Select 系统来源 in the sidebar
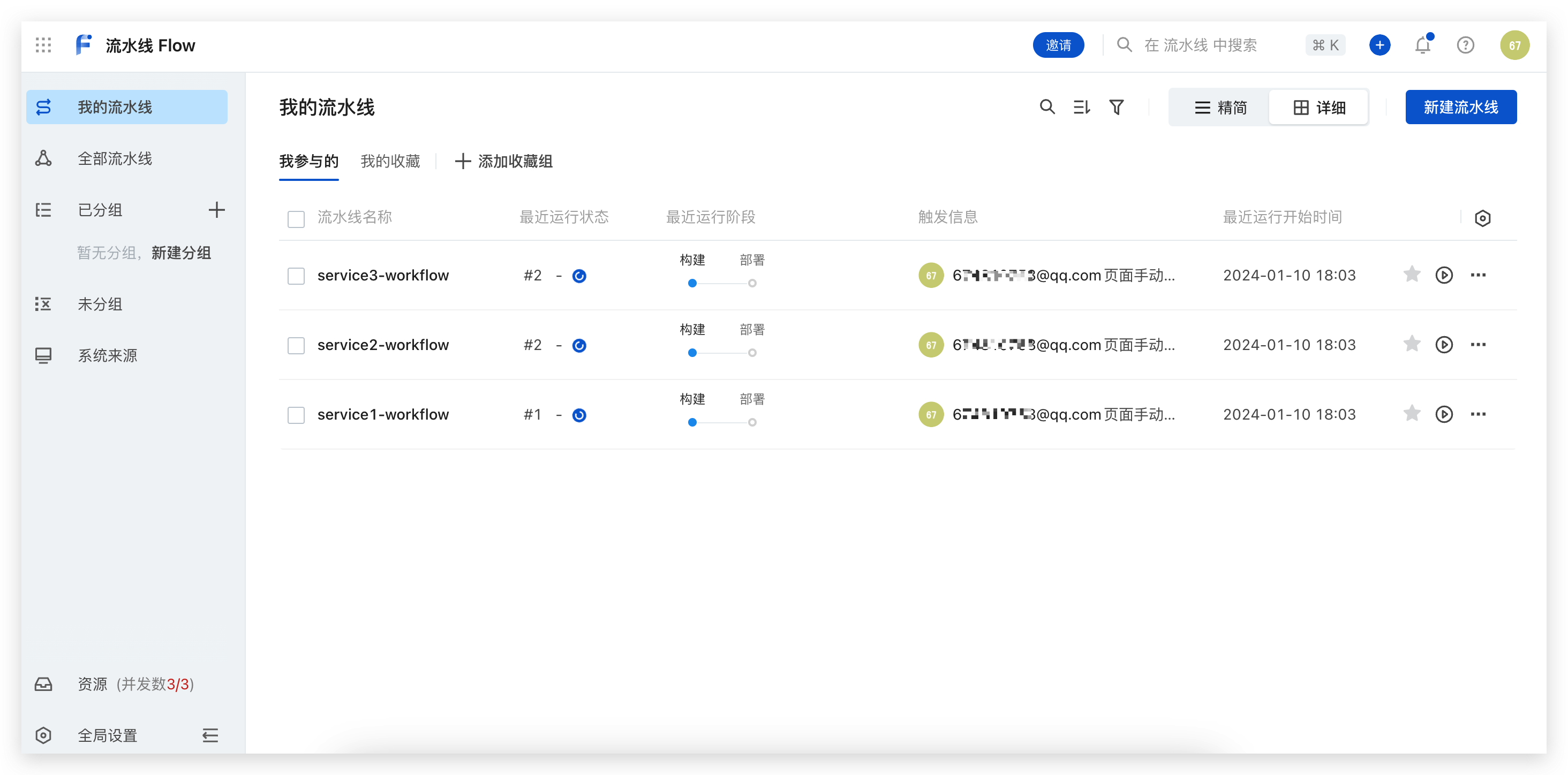1568x775 pixels. pyautogui.click(x=126, y=355)
